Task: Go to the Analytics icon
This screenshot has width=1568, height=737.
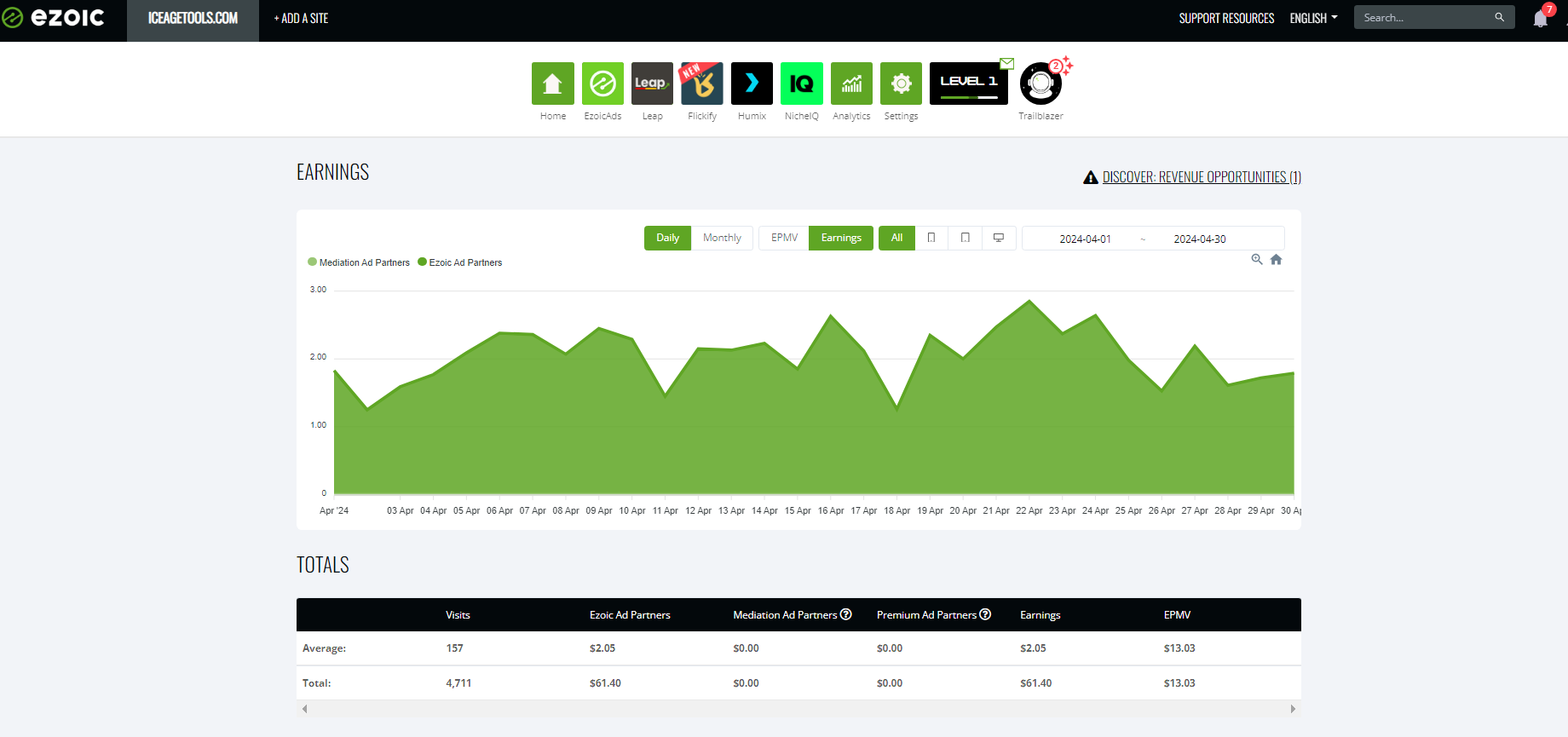Action: click(851, 83)
